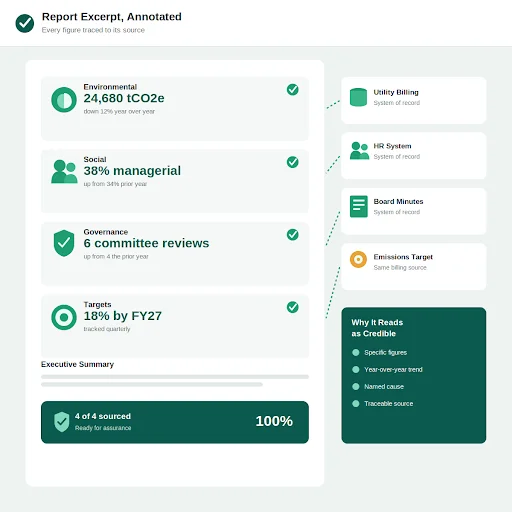Click the Environmental category label
Screen dimensions: 512x512
(110, 87)
